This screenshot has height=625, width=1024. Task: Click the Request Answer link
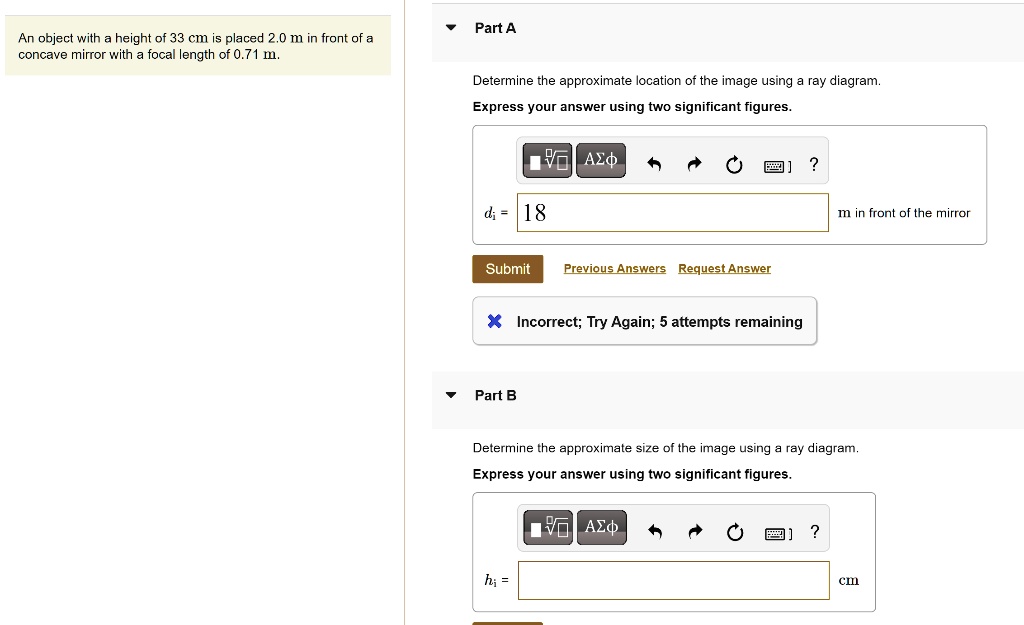pyautogui.click(x=724, y=268)
